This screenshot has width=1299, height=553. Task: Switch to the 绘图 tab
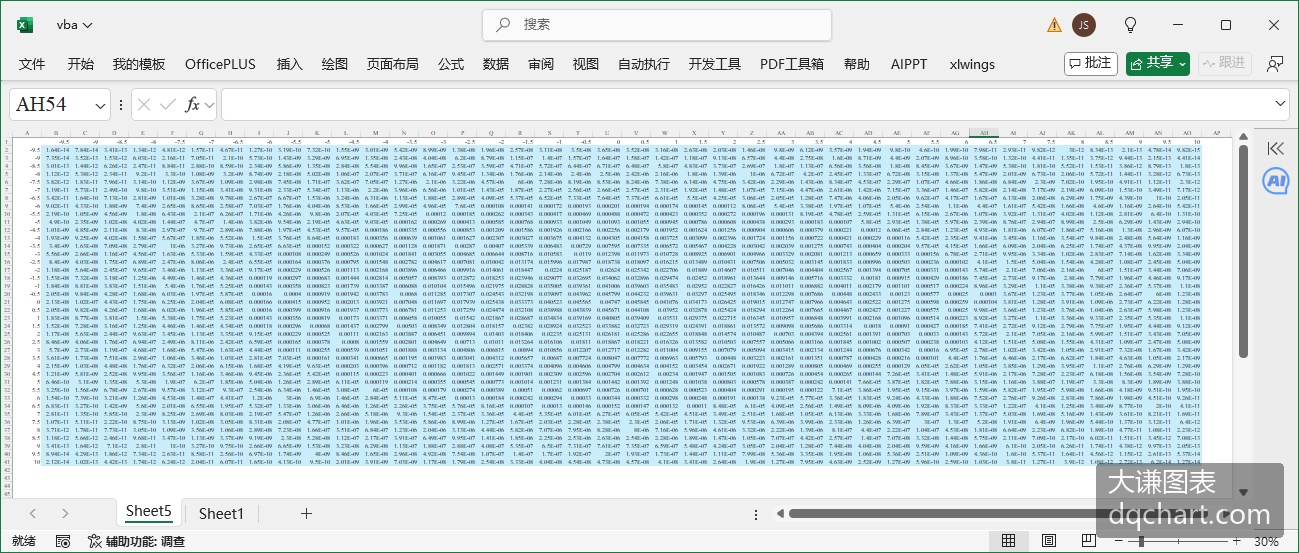point(335,64)
